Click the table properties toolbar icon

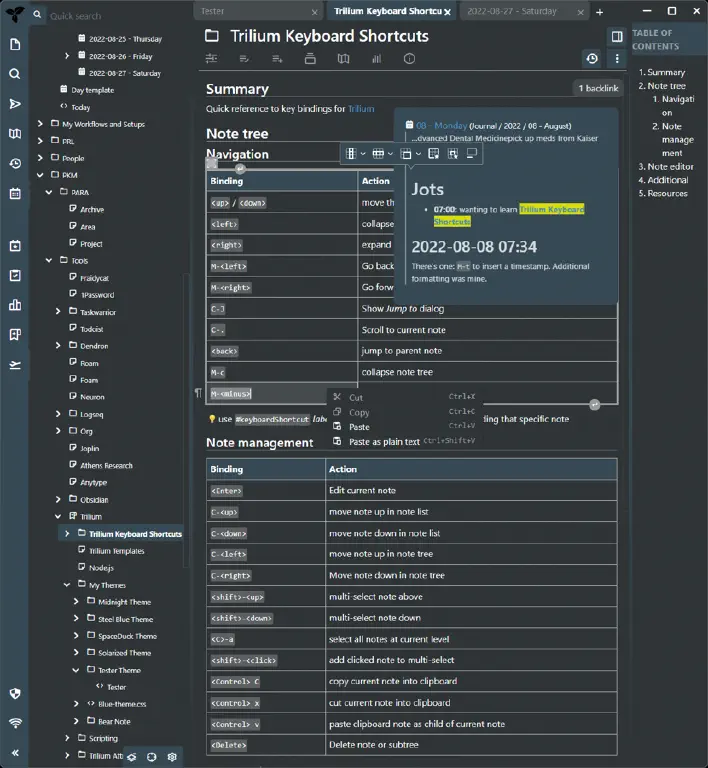point(433,154)
